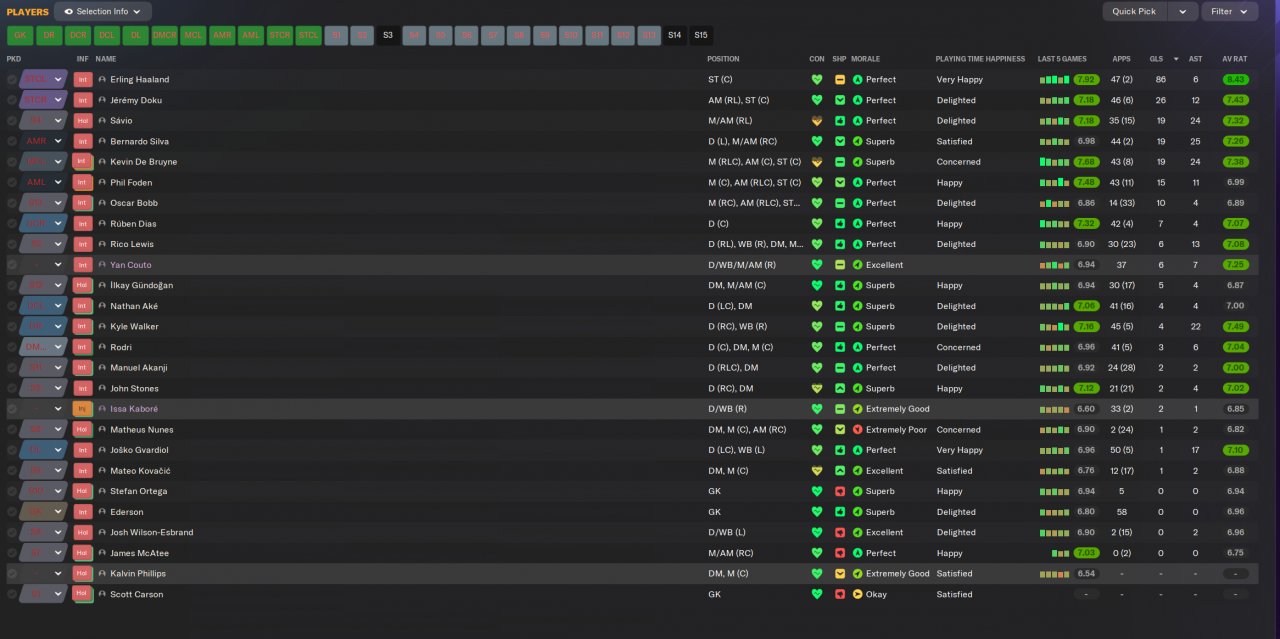
Task: Click Yan Couto's Excellent morale icon
Action: (857, 265)
